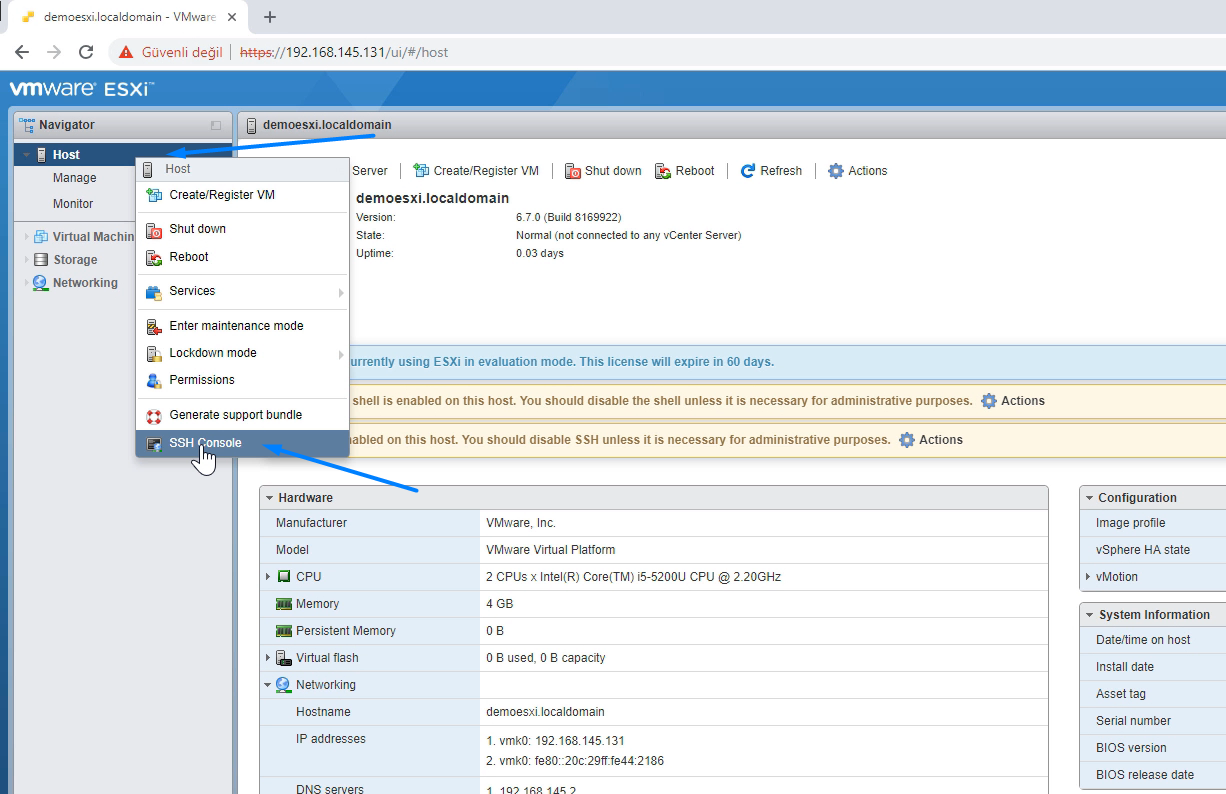The width and height of the screenshot is (1226, 794).
Task: Click the Persistent Memory icon
Action: 284,631
